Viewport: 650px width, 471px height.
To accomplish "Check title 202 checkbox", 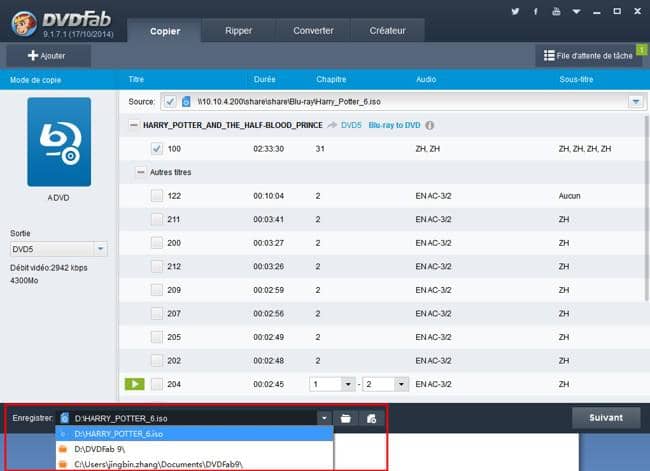I will click(x=157, y=361).
